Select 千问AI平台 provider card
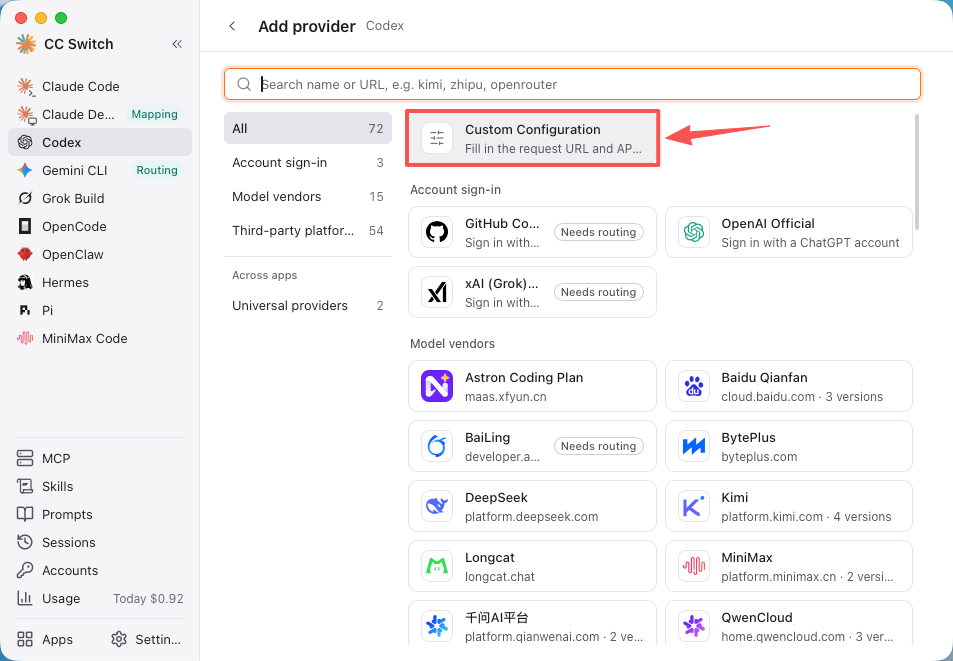This screenshot has height=661, width=953. (x=532, y=623)
